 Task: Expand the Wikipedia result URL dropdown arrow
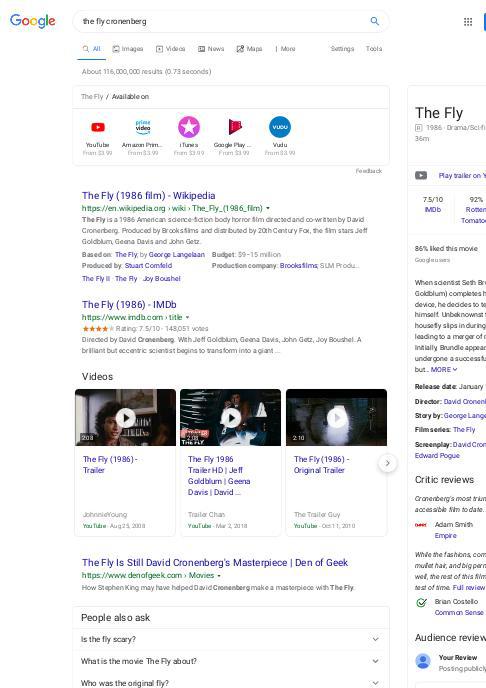pyautogui.click(x=268, y=208)
